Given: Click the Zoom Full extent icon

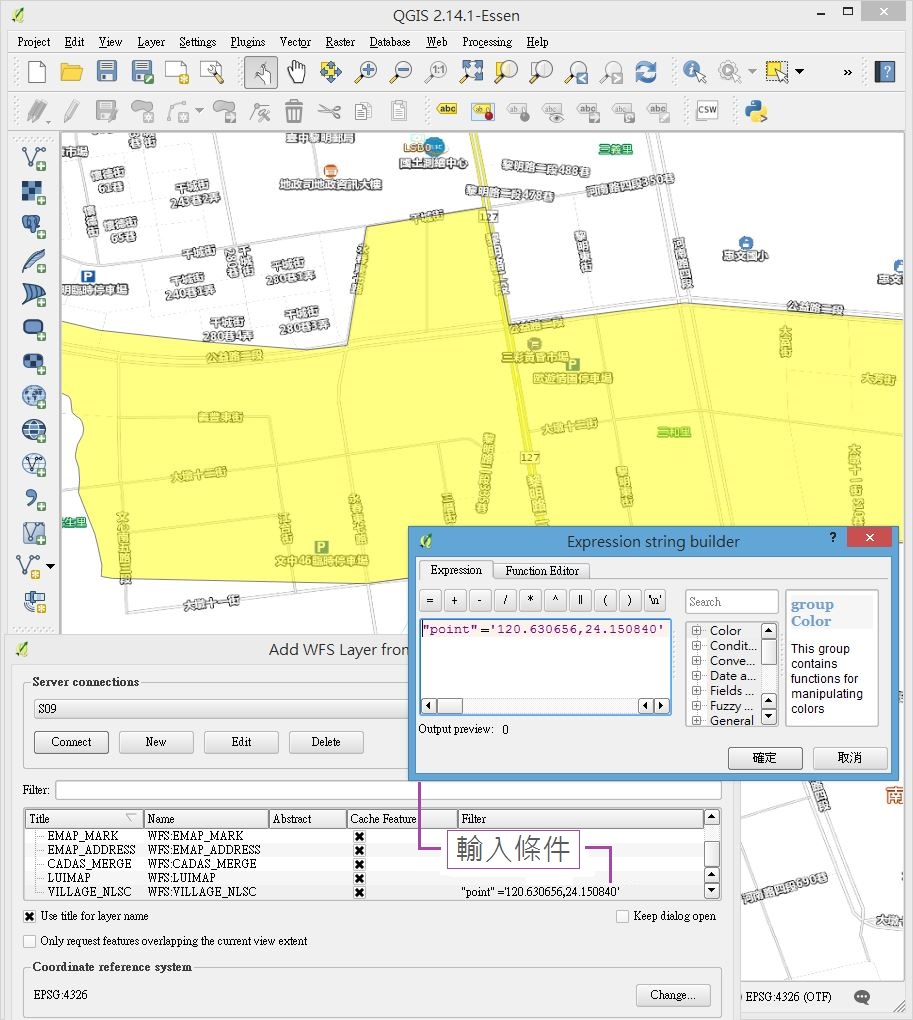Looking at the screenshot, I should click(472, 72).
